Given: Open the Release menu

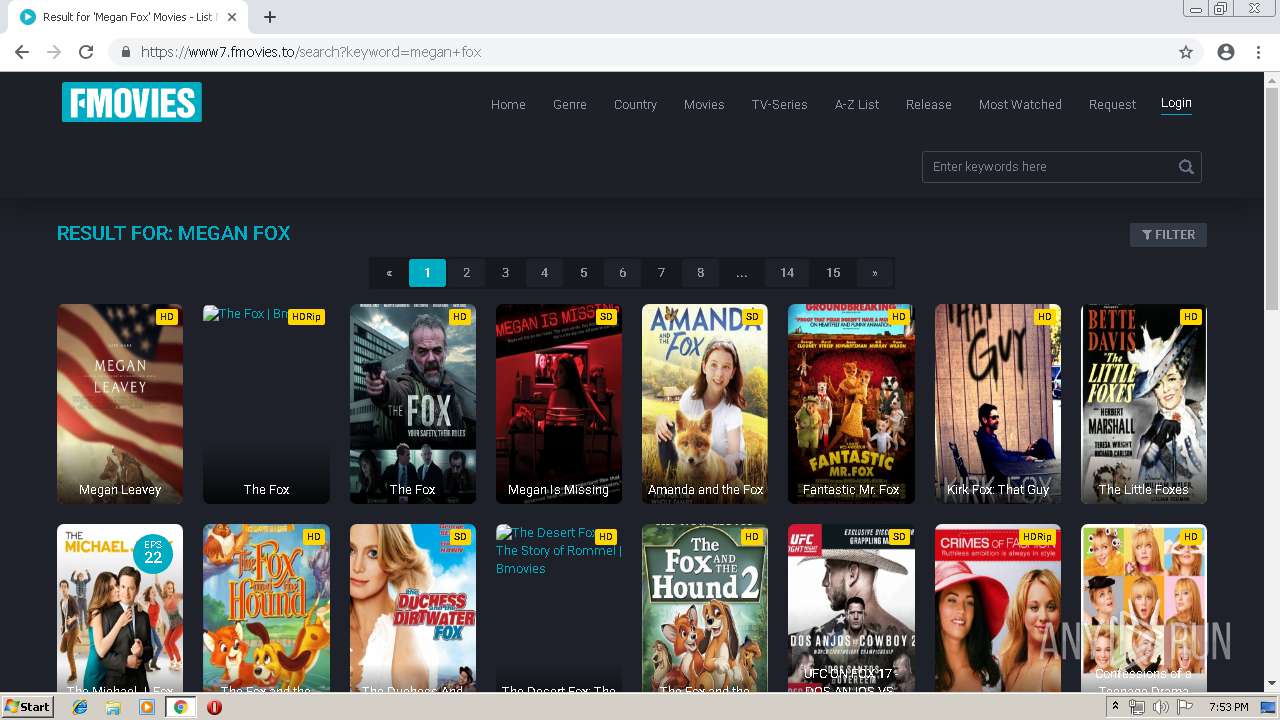Looking at the screenshot, I should [929, 104].
